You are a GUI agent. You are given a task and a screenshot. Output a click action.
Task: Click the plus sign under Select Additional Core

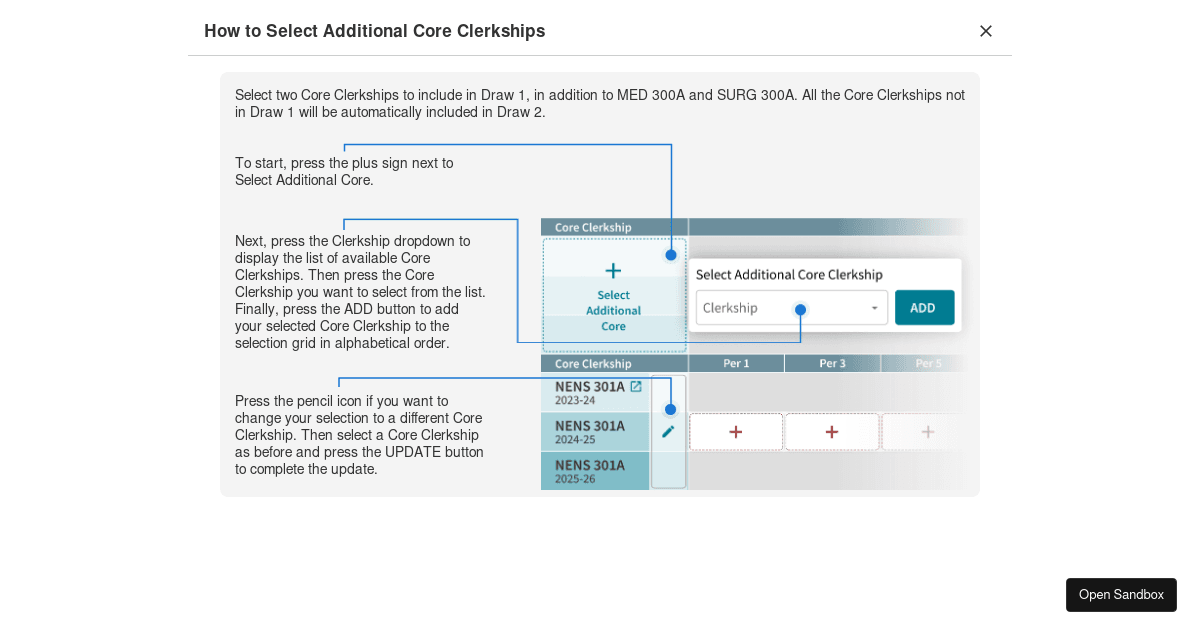pyautogui.click(x=613, y=269)
